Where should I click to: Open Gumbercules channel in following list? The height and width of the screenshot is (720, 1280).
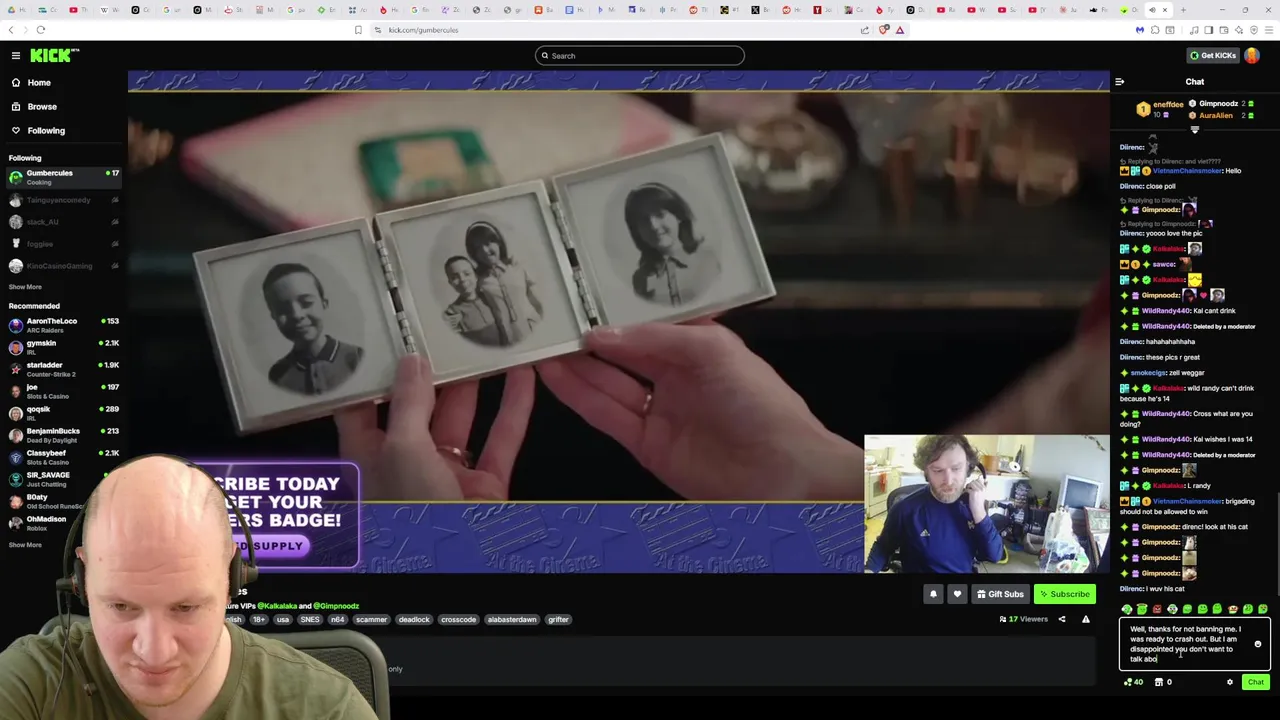pos(64,177)
